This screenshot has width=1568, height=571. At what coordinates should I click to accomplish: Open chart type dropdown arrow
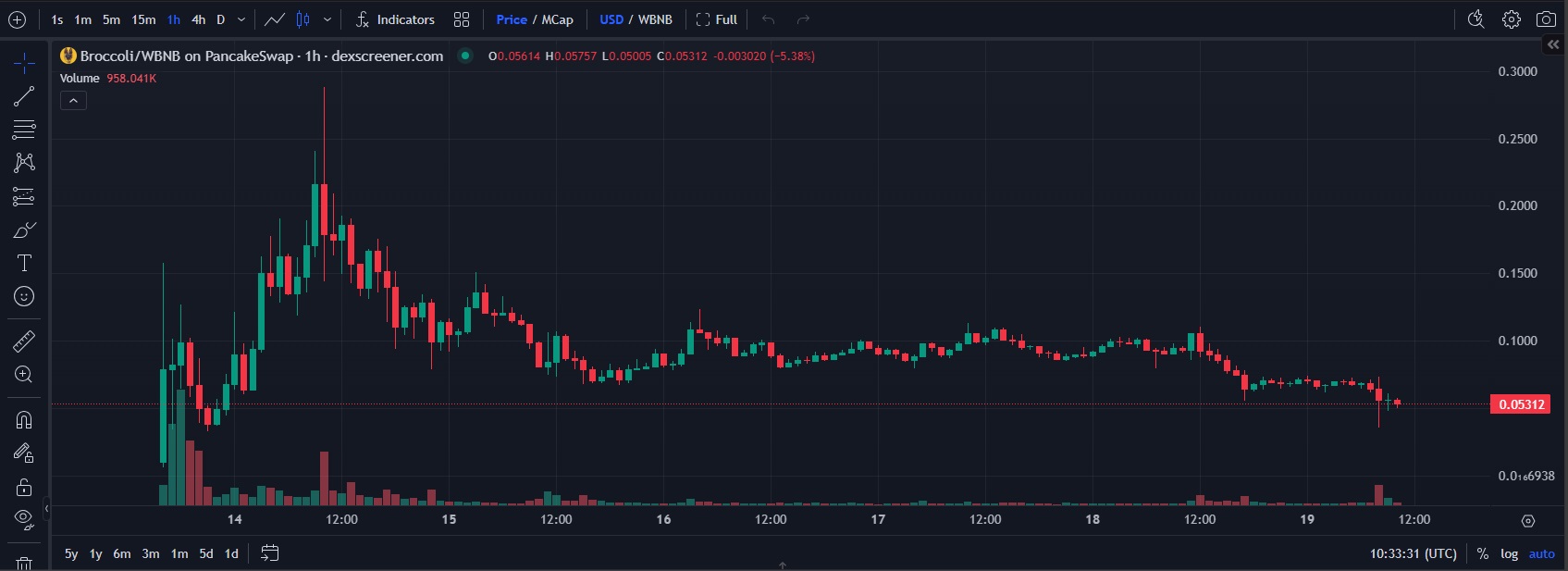click(x=327, y=19)
